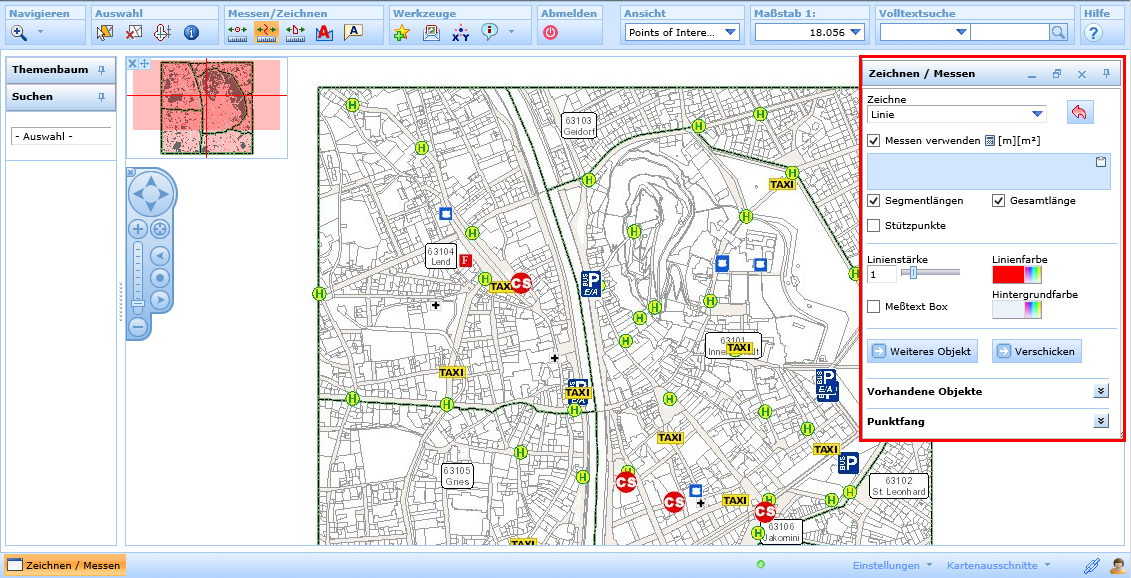Click the zoom-in plus on the map control
Image resolution: width=1131 pixels, height=578 pixels.
[138, 230]
